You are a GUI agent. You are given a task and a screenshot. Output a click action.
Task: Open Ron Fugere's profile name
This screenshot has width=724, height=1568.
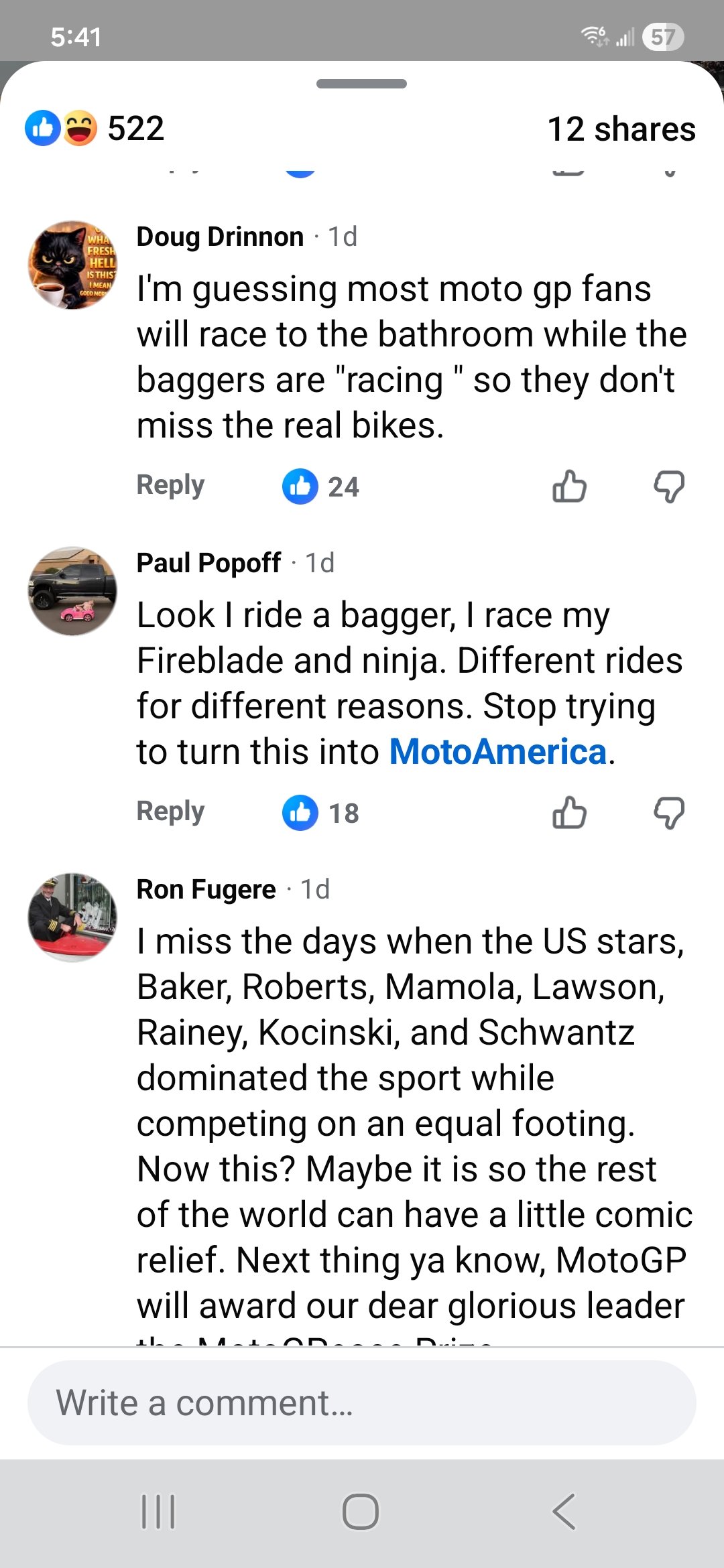206,889
